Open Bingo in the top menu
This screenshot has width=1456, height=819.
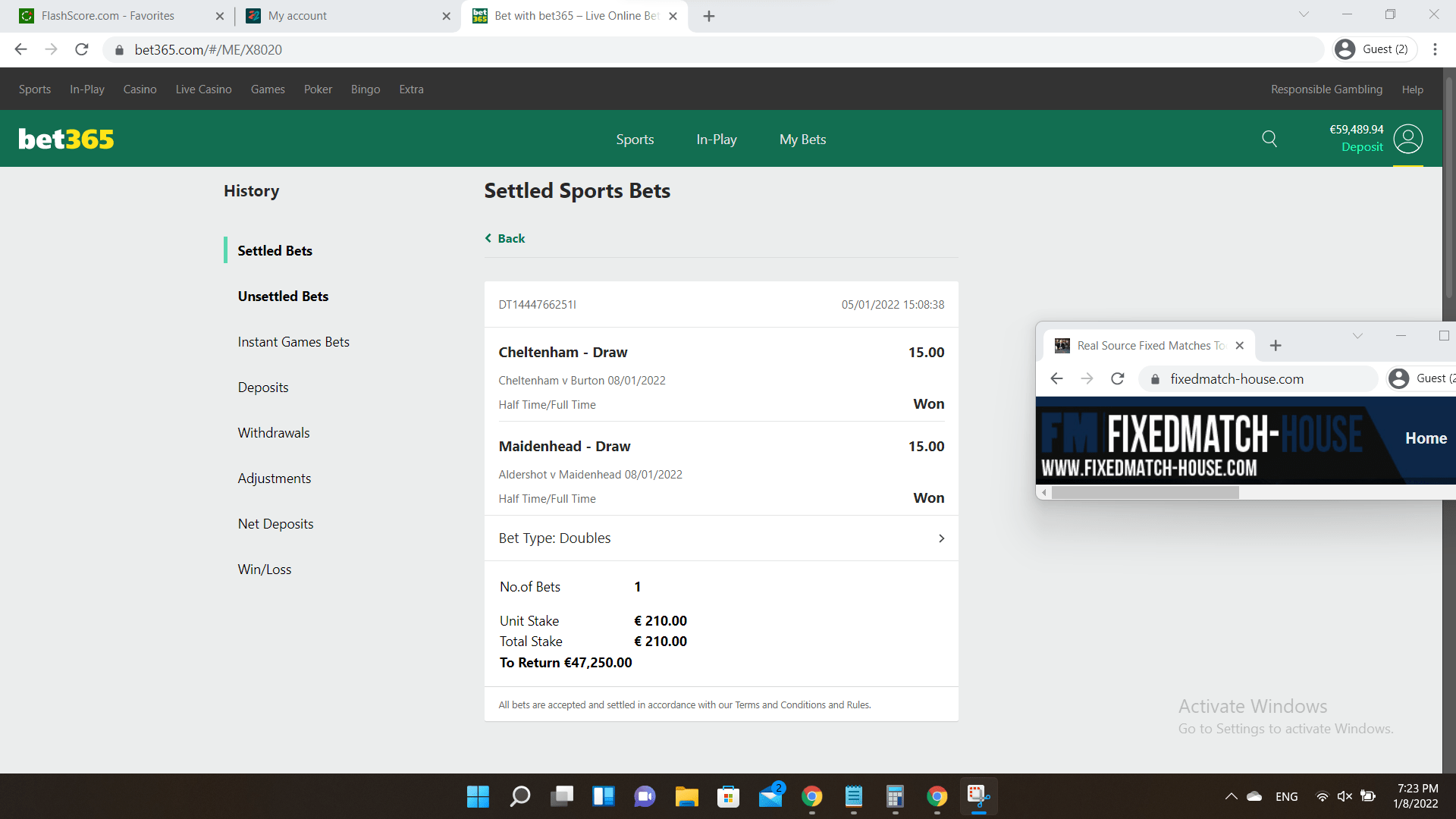pyautogui.click(x=366, y=89)
